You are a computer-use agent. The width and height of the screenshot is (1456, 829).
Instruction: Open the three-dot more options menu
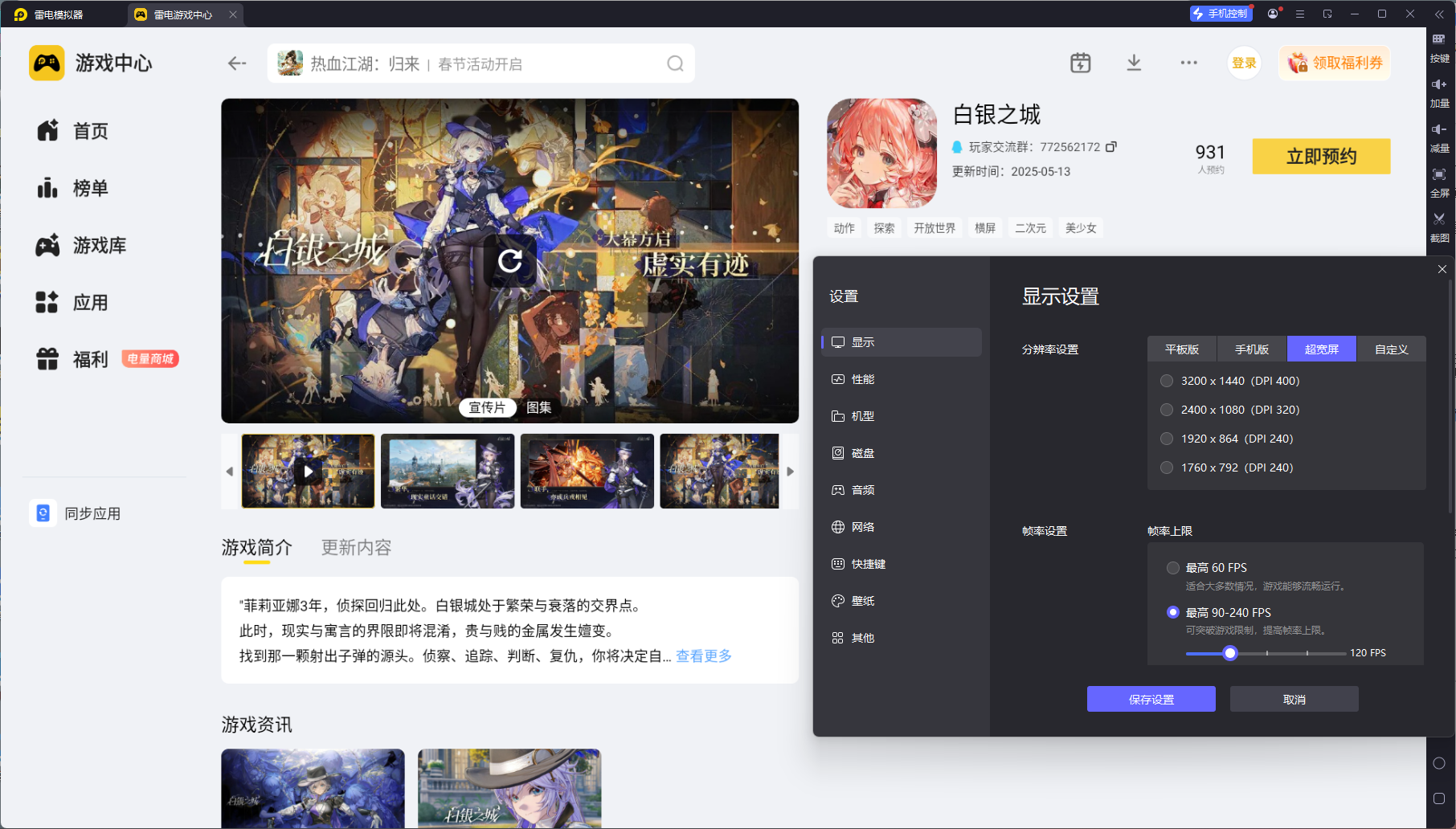[x=1188, y=63]
